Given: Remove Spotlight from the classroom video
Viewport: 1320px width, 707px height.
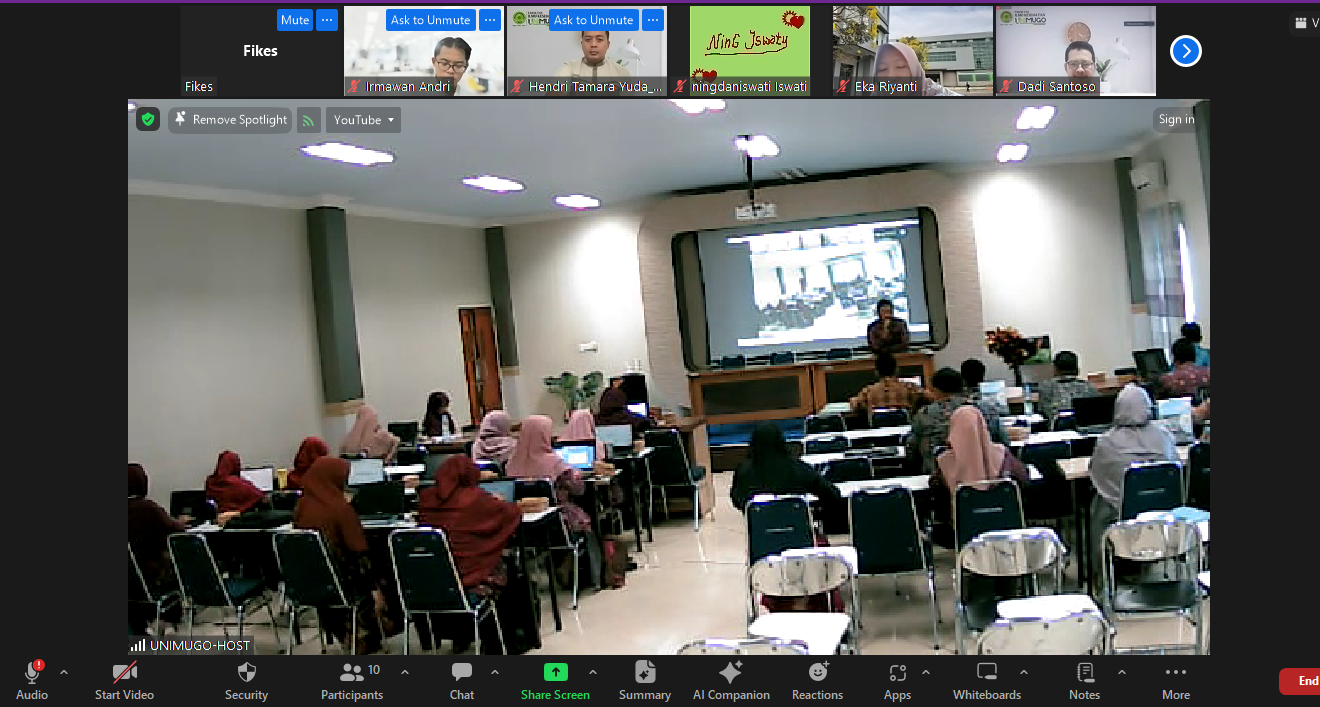Looking at the screenshot, I should click(x=230, y=119).
